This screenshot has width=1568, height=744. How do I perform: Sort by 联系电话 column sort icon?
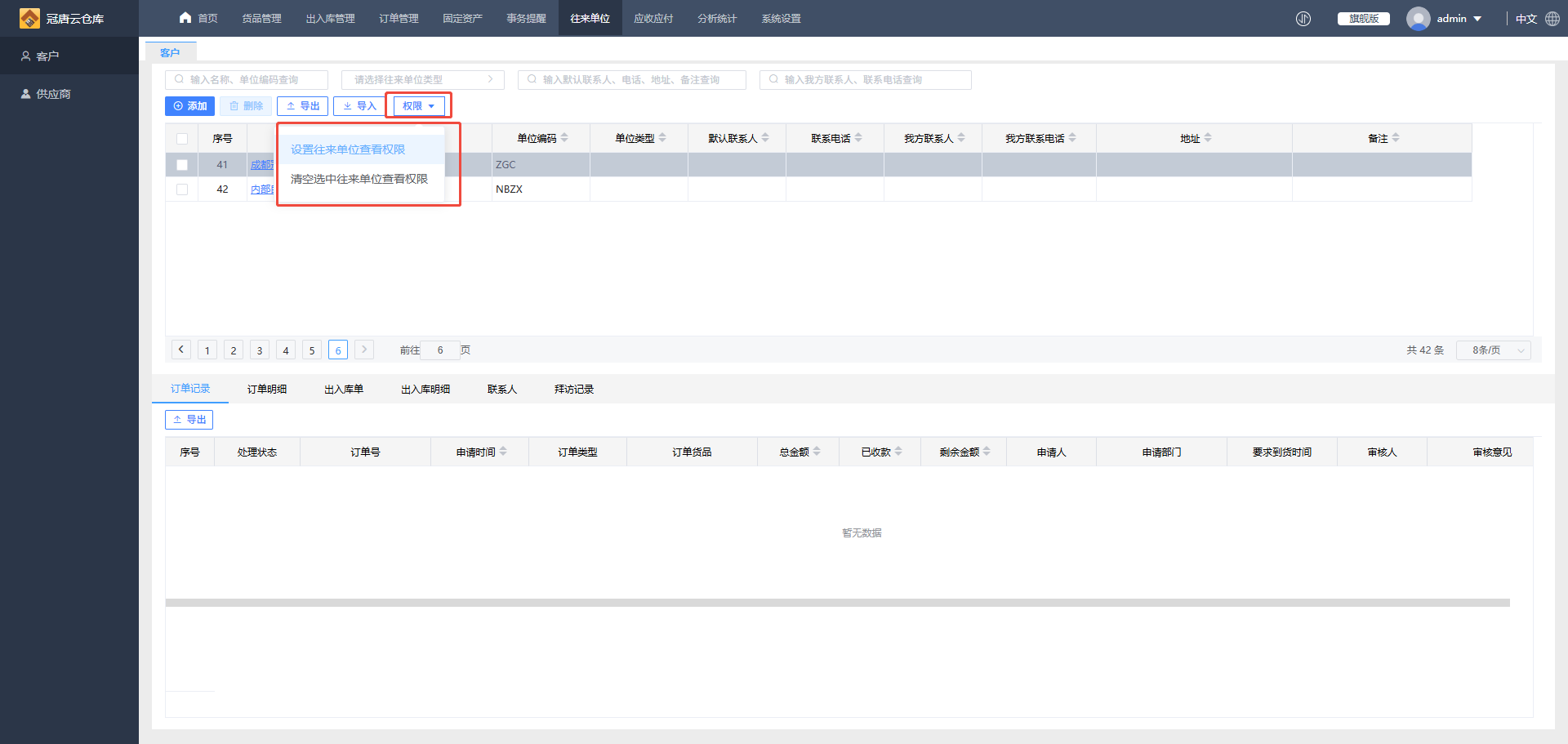[x=858, y=138]
